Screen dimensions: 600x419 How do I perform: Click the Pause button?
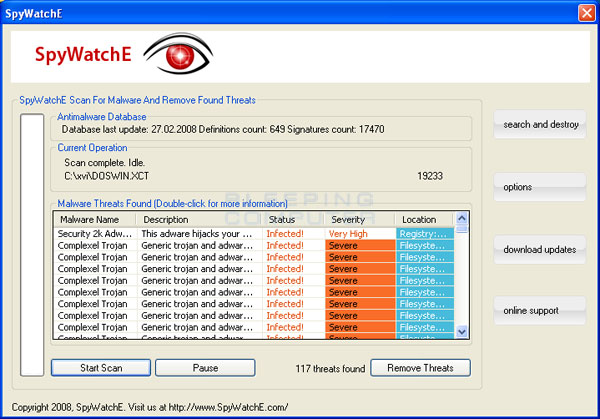pos(205,368)
